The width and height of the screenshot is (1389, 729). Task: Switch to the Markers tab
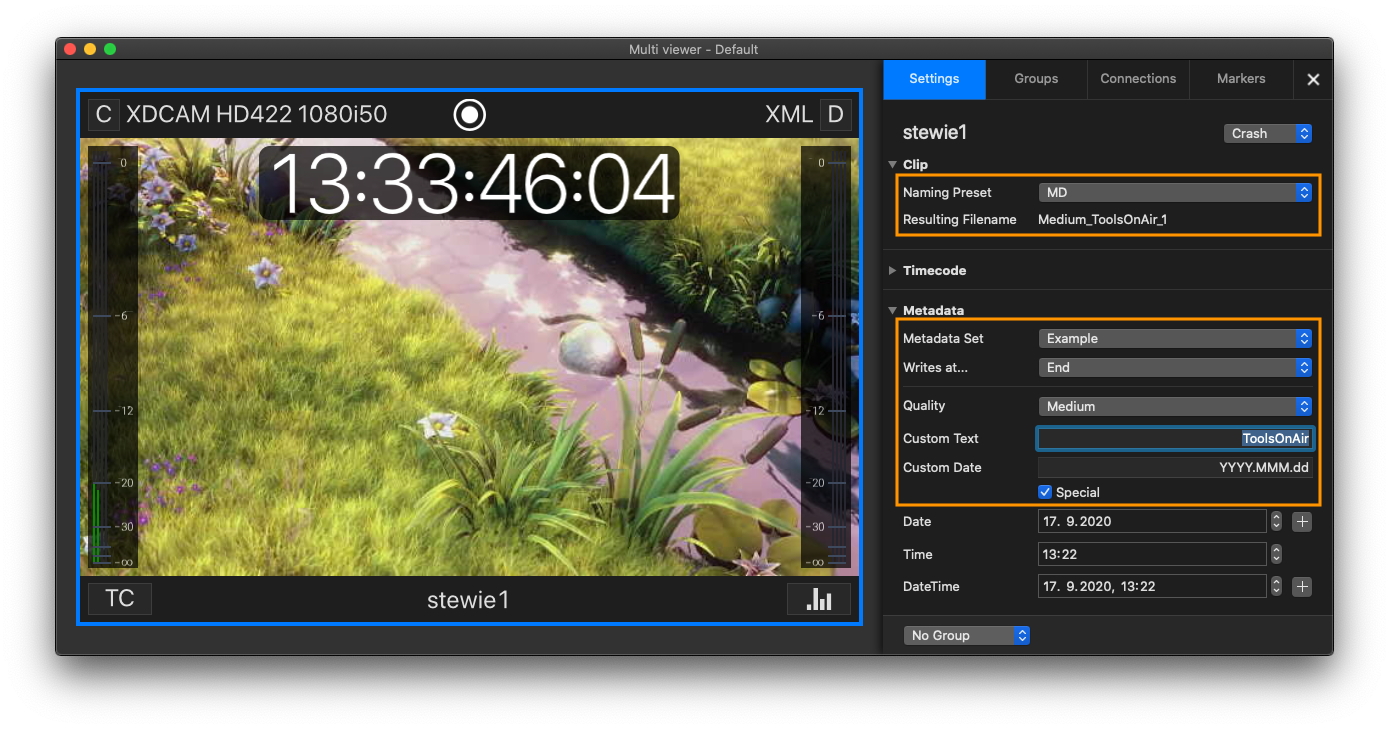1241,79
